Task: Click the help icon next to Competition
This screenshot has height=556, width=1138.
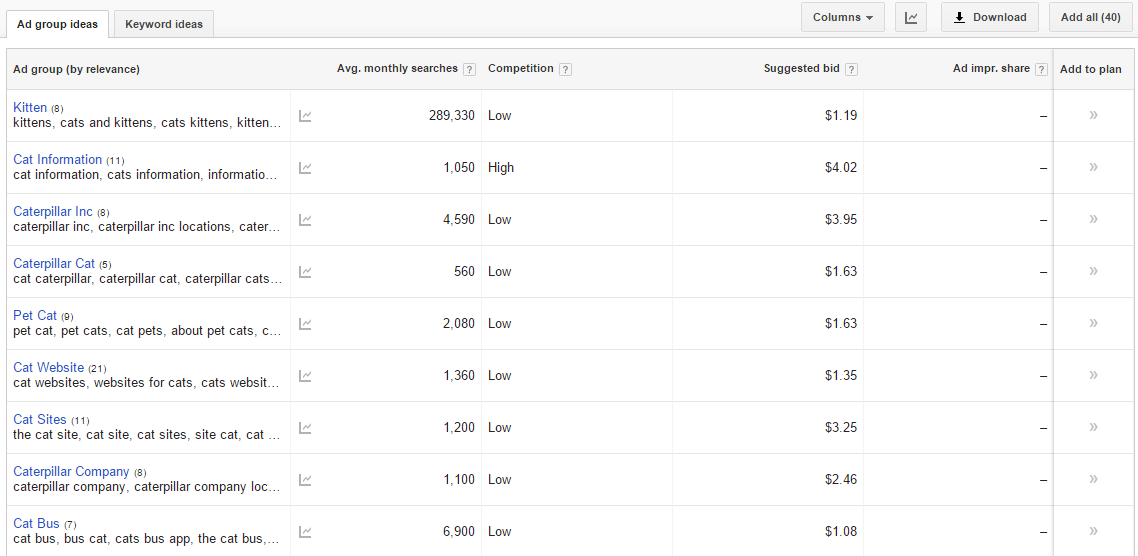Action: (x=565, y=69)
